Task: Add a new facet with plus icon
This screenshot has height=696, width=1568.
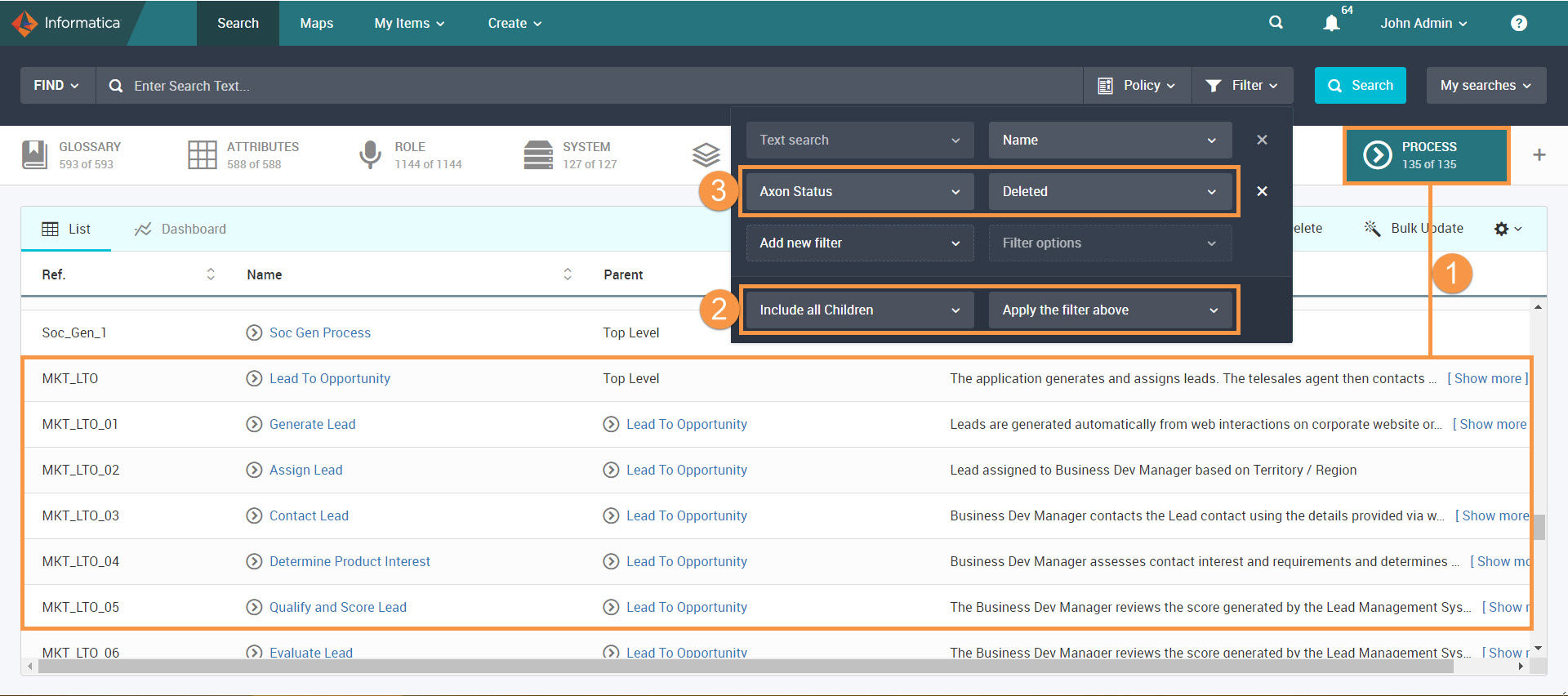Action: pyautogui.click(x=1539, y=154)
